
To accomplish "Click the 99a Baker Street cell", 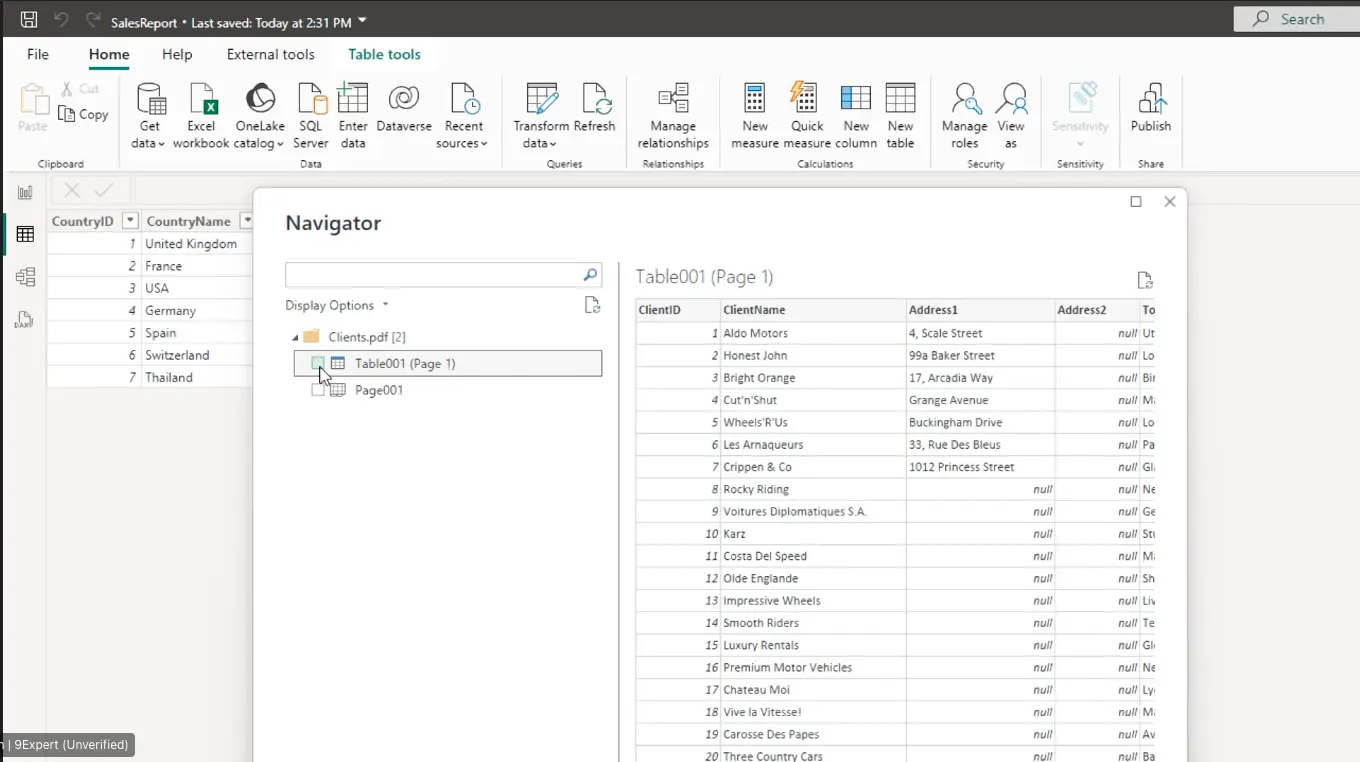I will (979, 355).
